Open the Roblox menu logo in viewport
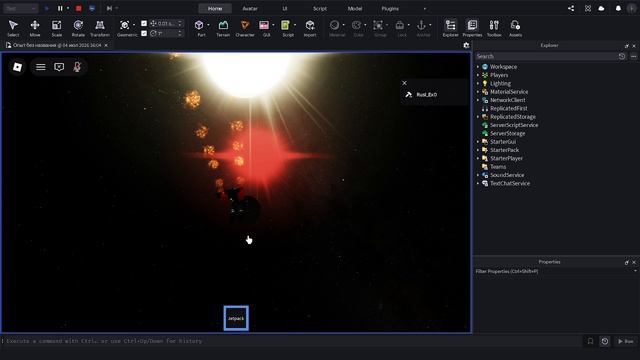The width and height of the screenshot is (640, 360). tap(17, 67)
